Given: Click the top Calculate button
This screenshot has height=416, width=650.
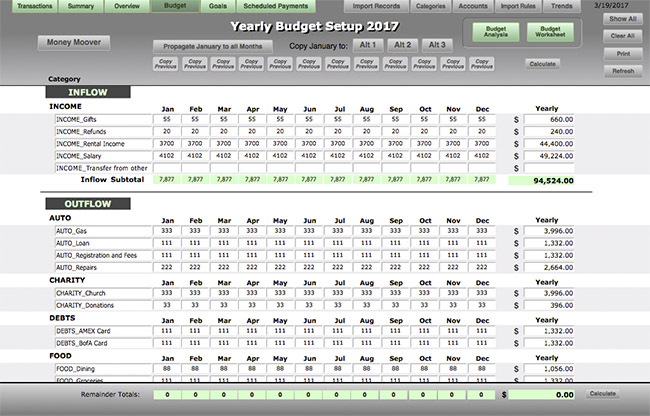Looking at the screenshot, I should pos(542,64).
